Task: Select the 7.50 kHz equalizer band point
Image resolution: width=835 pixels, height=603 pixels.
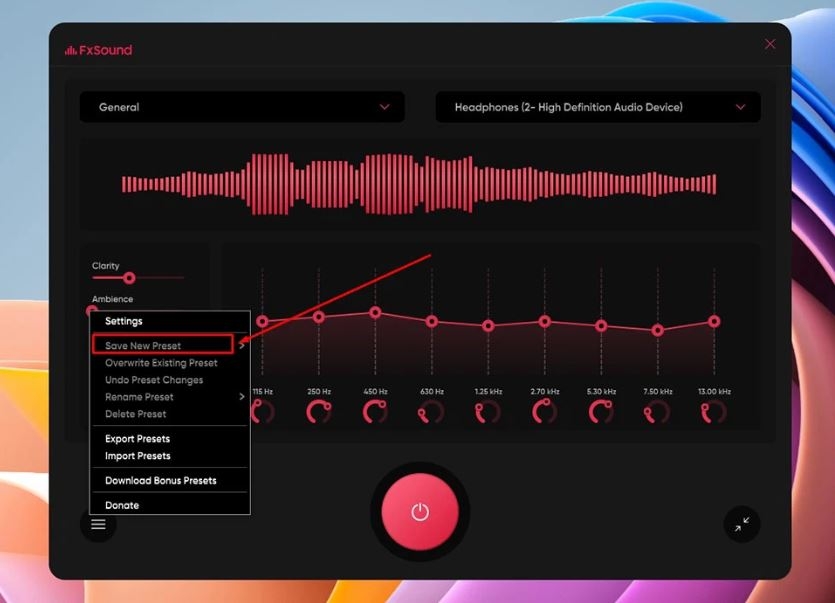Action: [658, 330]
